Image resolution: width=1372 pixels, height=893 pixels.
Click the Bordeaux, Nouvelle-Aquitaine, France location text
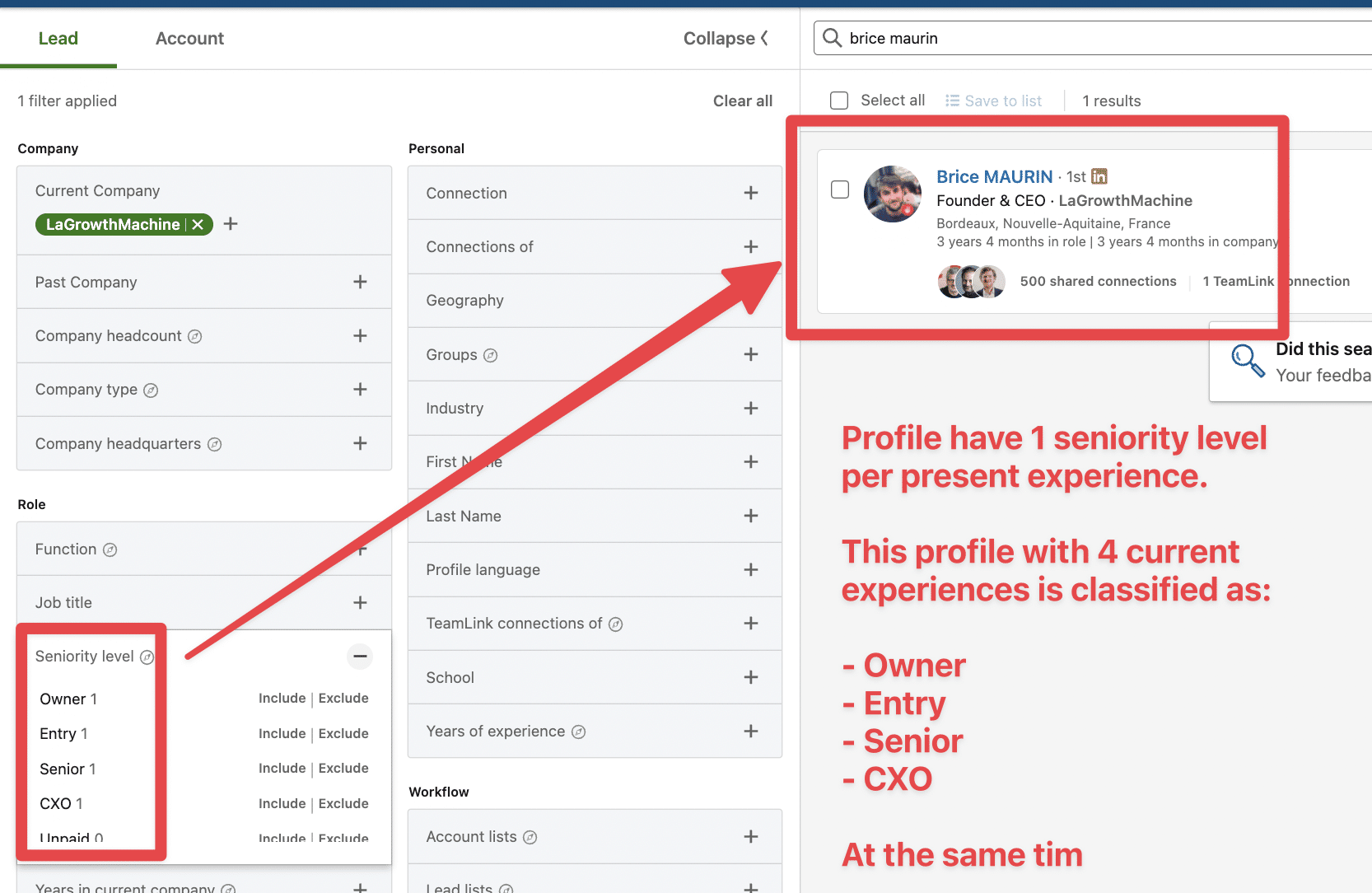1053,223
